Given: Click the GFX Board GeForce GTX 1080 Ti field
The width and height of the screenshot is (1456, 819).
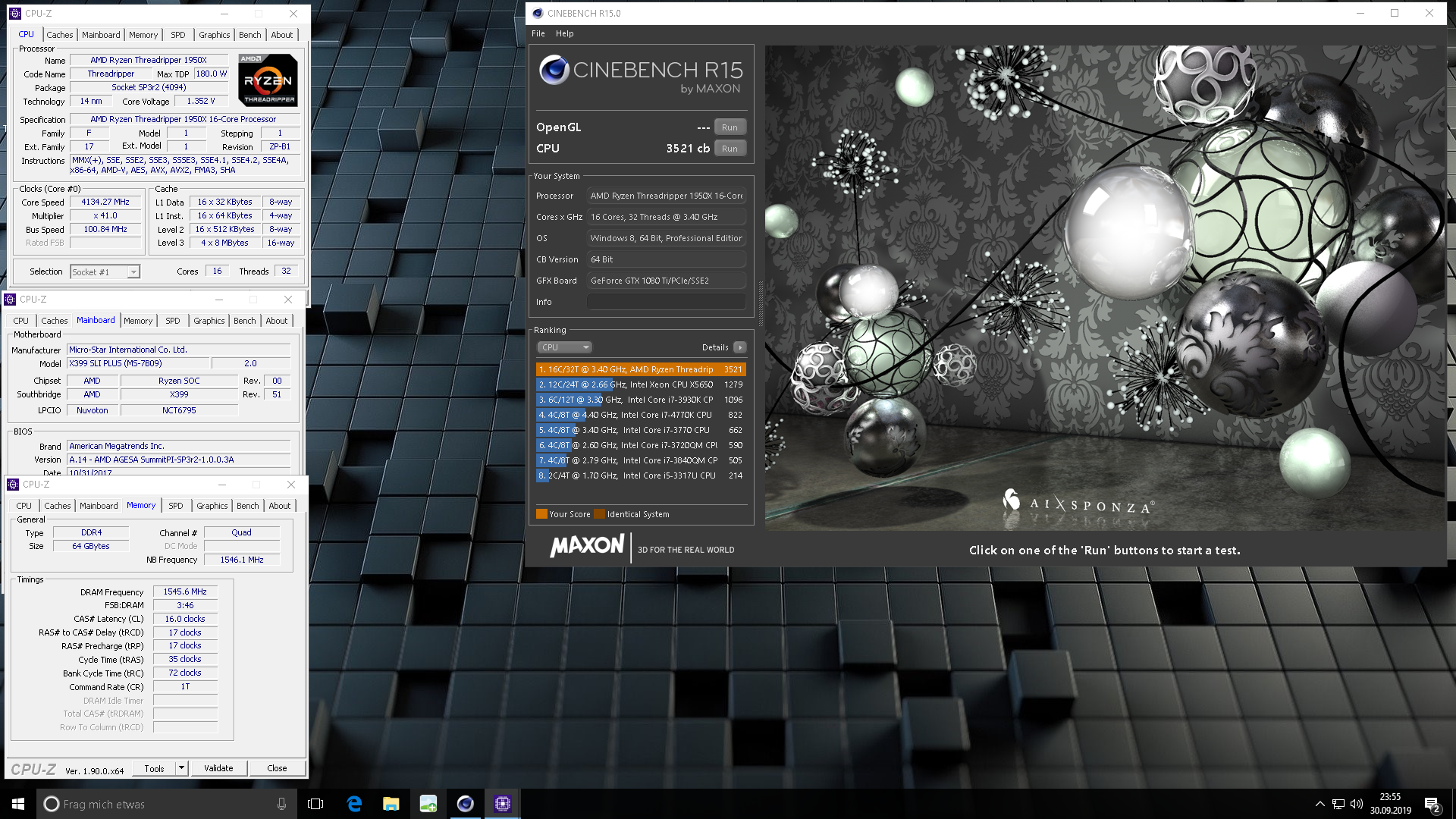Looking at the screenshot, I should click(x=667, y=281).
